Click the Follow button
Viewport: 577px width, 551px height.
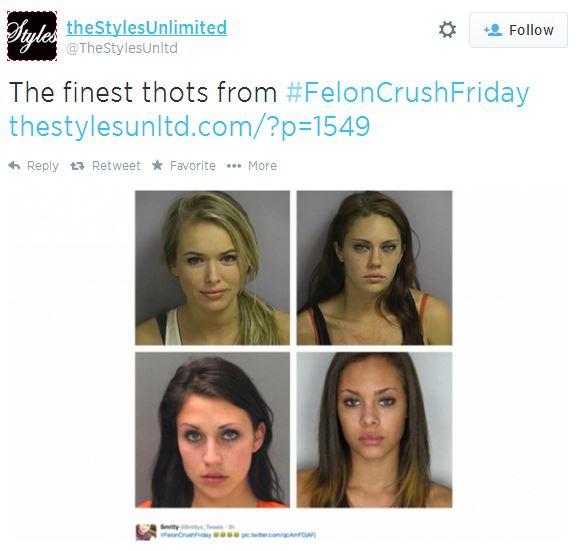click(x=518, y=30)
